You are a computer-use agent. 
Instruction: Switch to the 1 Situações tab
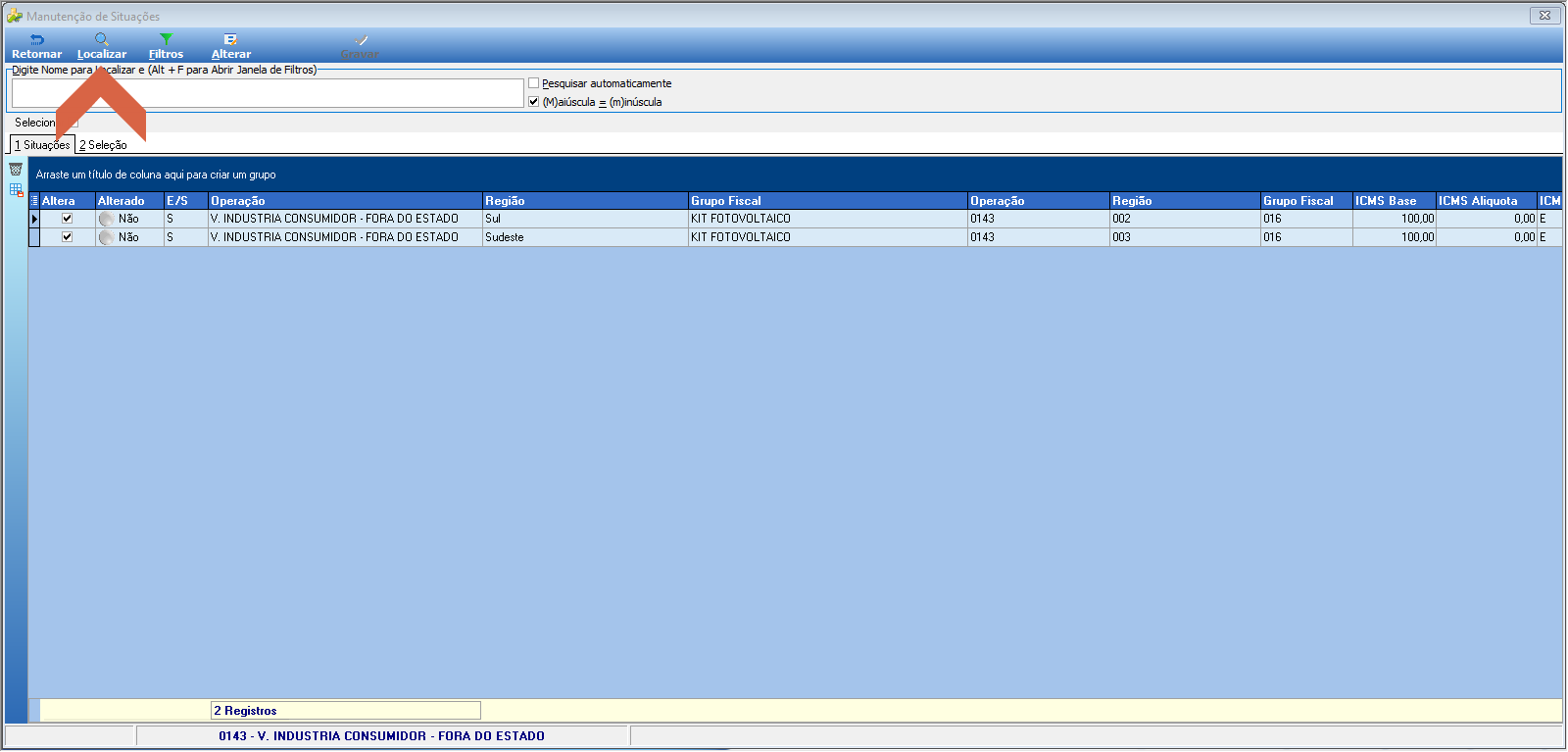42,145
